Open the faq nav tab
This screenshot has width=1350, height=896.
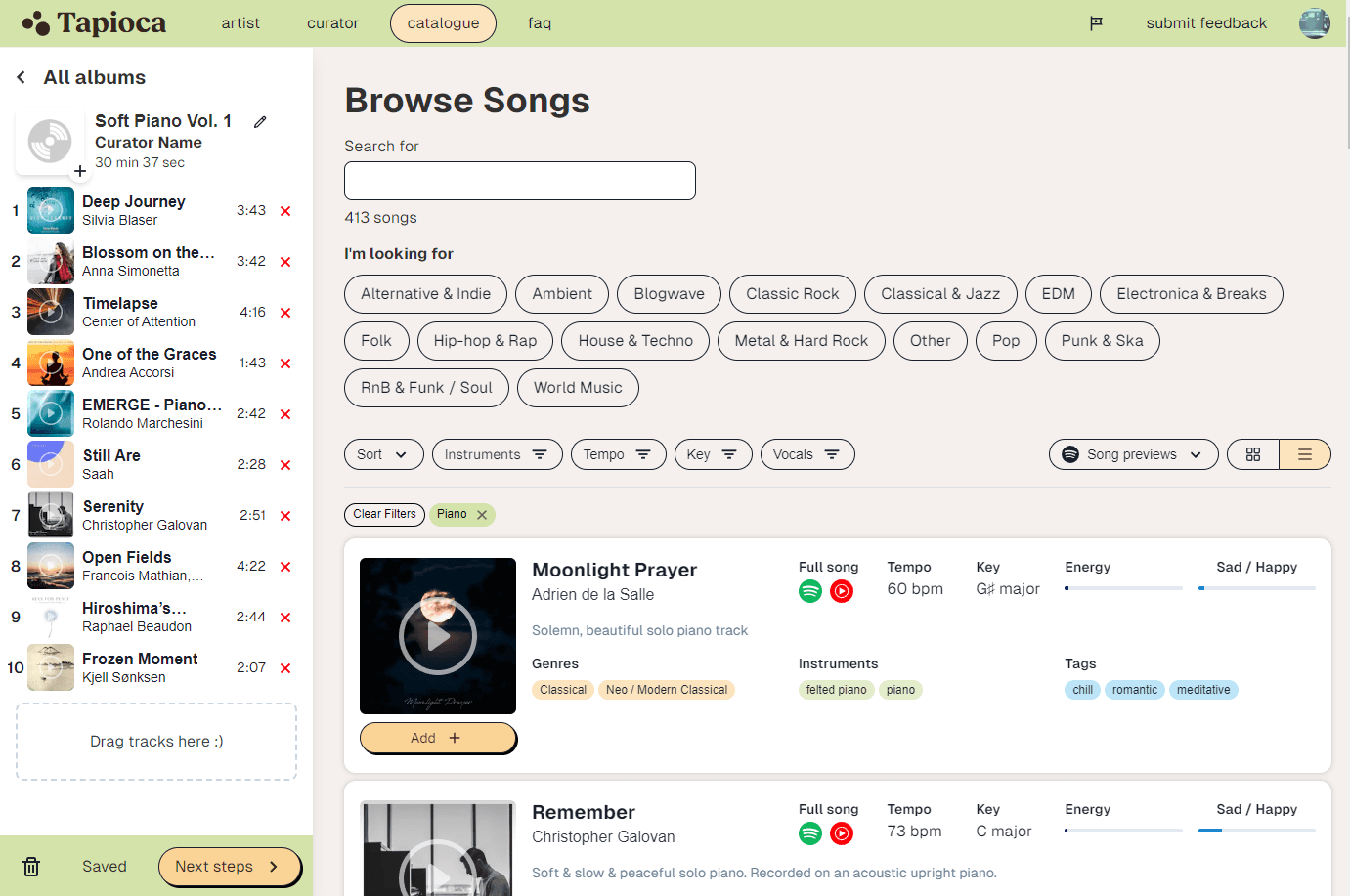click(x=540, y=23)
